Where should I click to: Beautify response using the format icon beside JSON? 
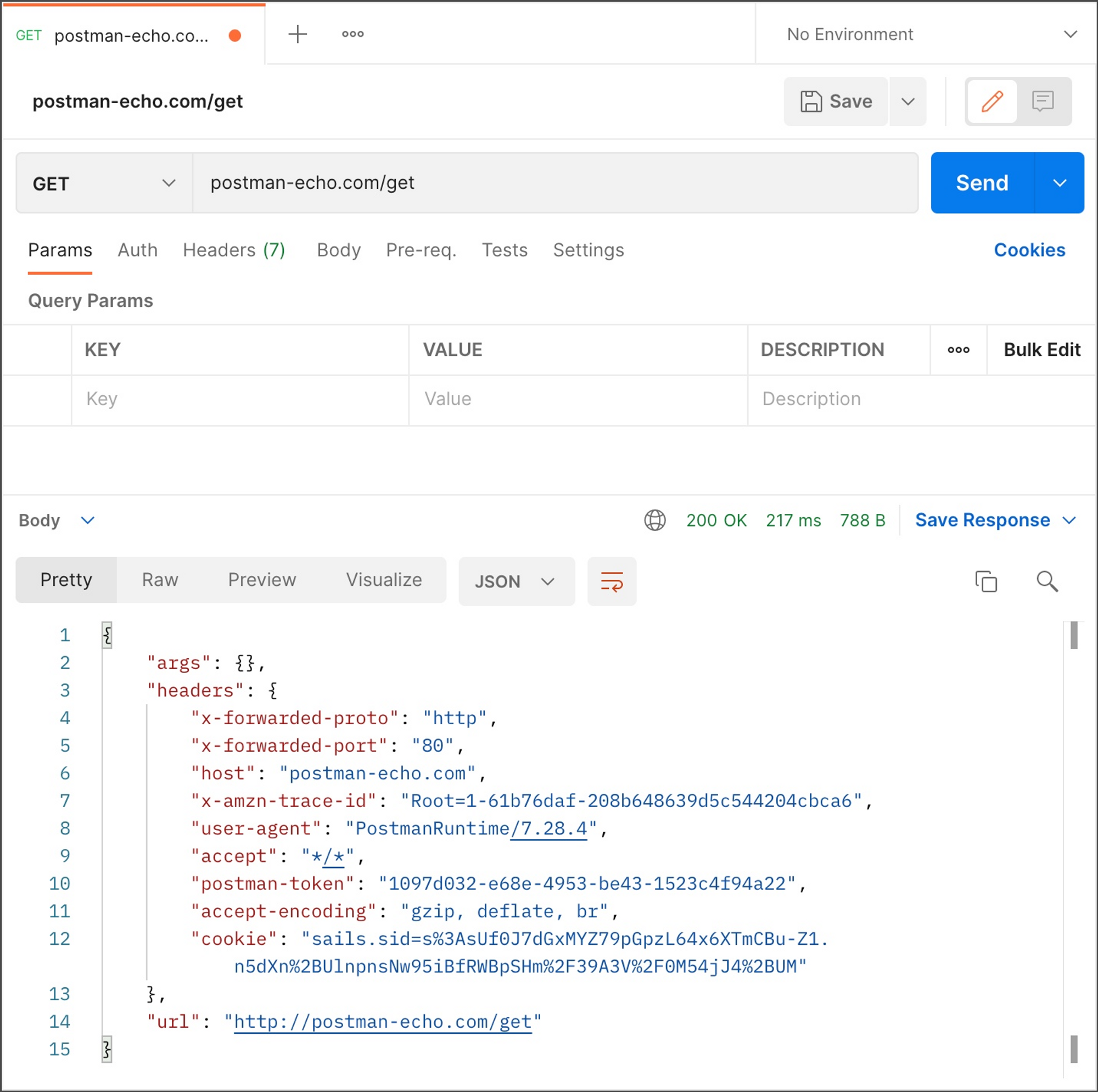click(612, 581)
